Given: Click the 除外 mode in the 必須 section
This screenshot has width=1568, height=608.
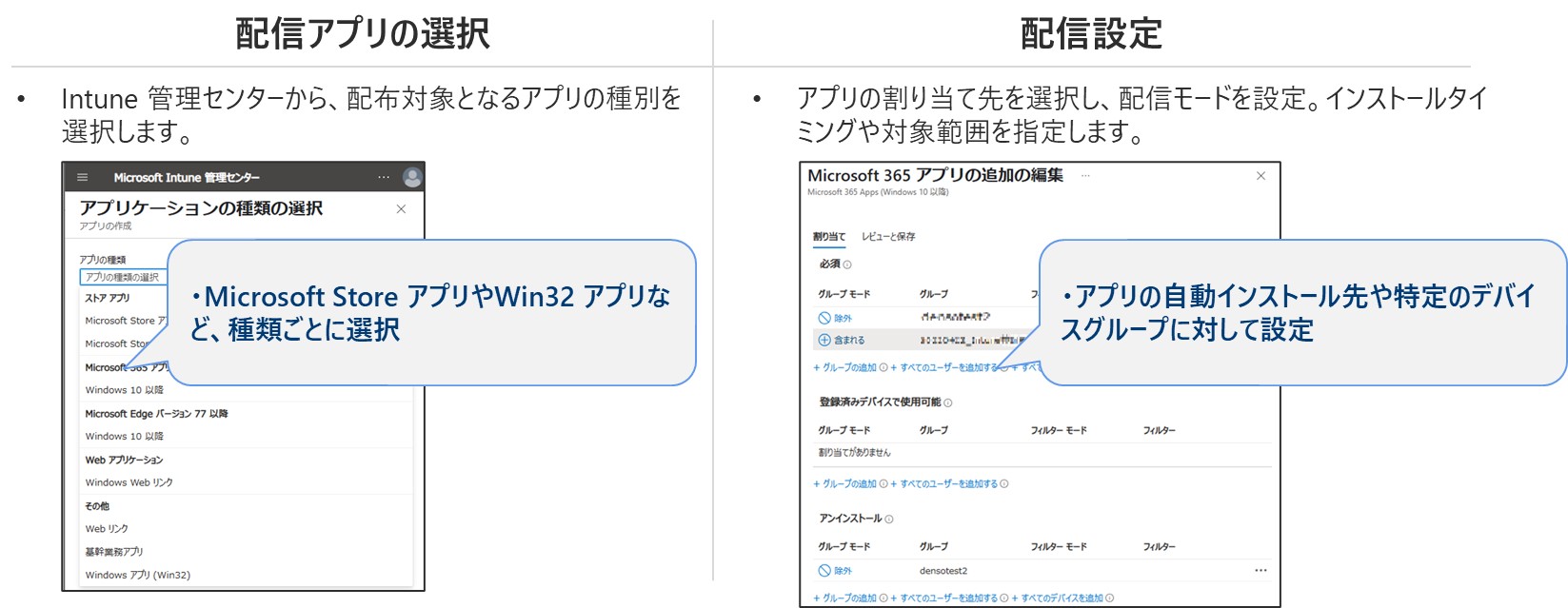Looking at the screenshot, I should [844, 318].
